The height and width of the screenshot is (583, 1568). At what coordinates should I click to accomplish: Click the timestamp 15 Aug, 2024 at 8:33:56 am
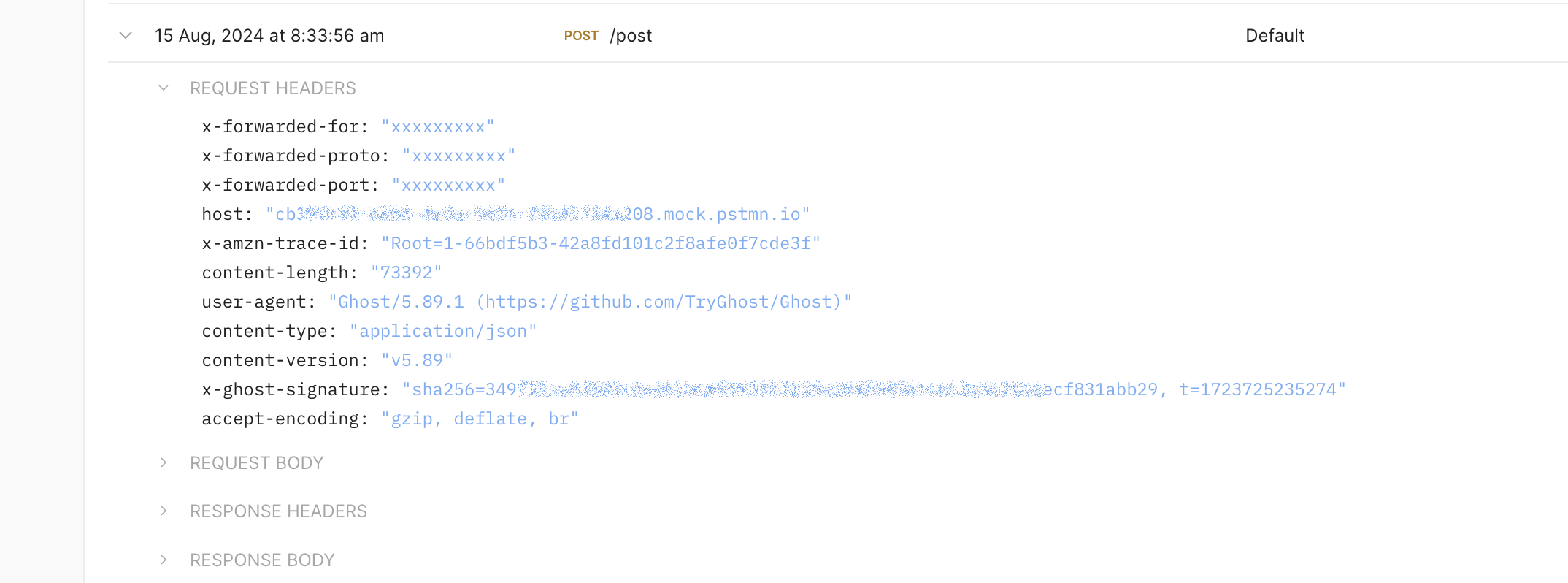click(x=269, y=36)
